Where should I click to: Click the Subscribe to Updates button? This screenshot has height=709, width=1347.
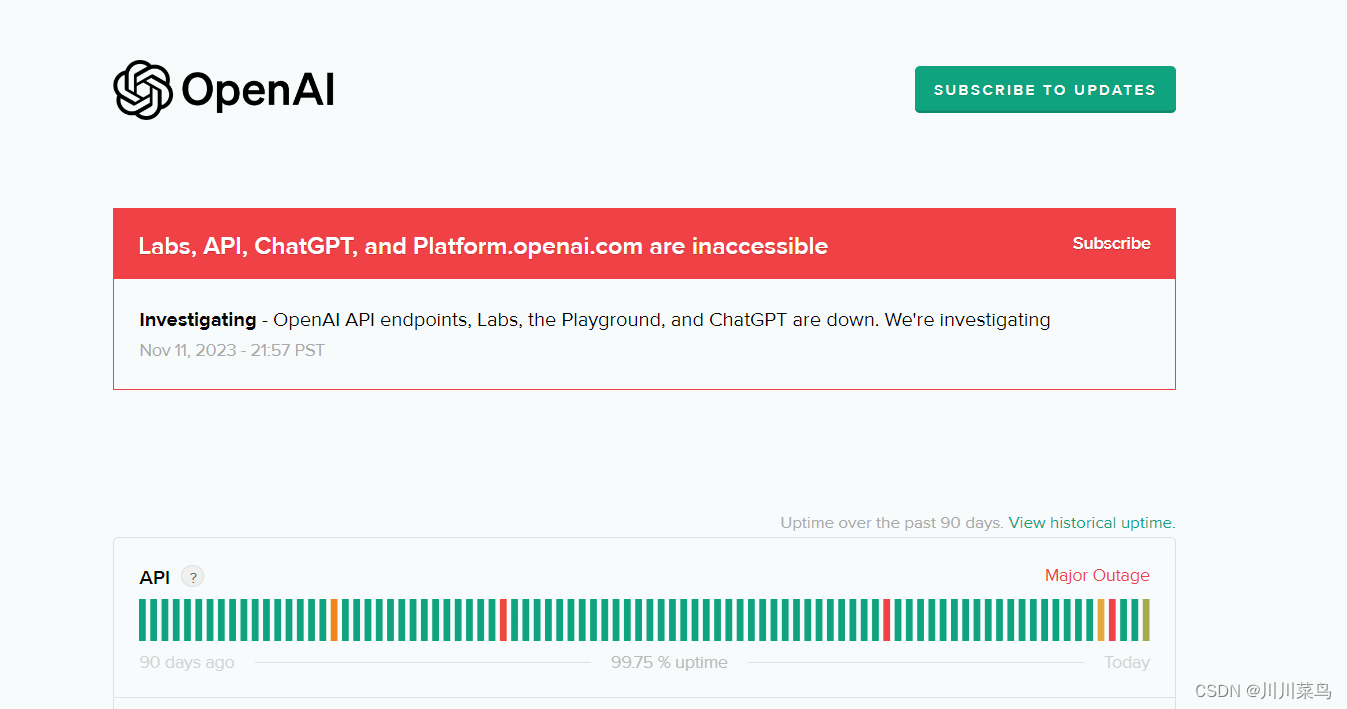point(1045,90)
